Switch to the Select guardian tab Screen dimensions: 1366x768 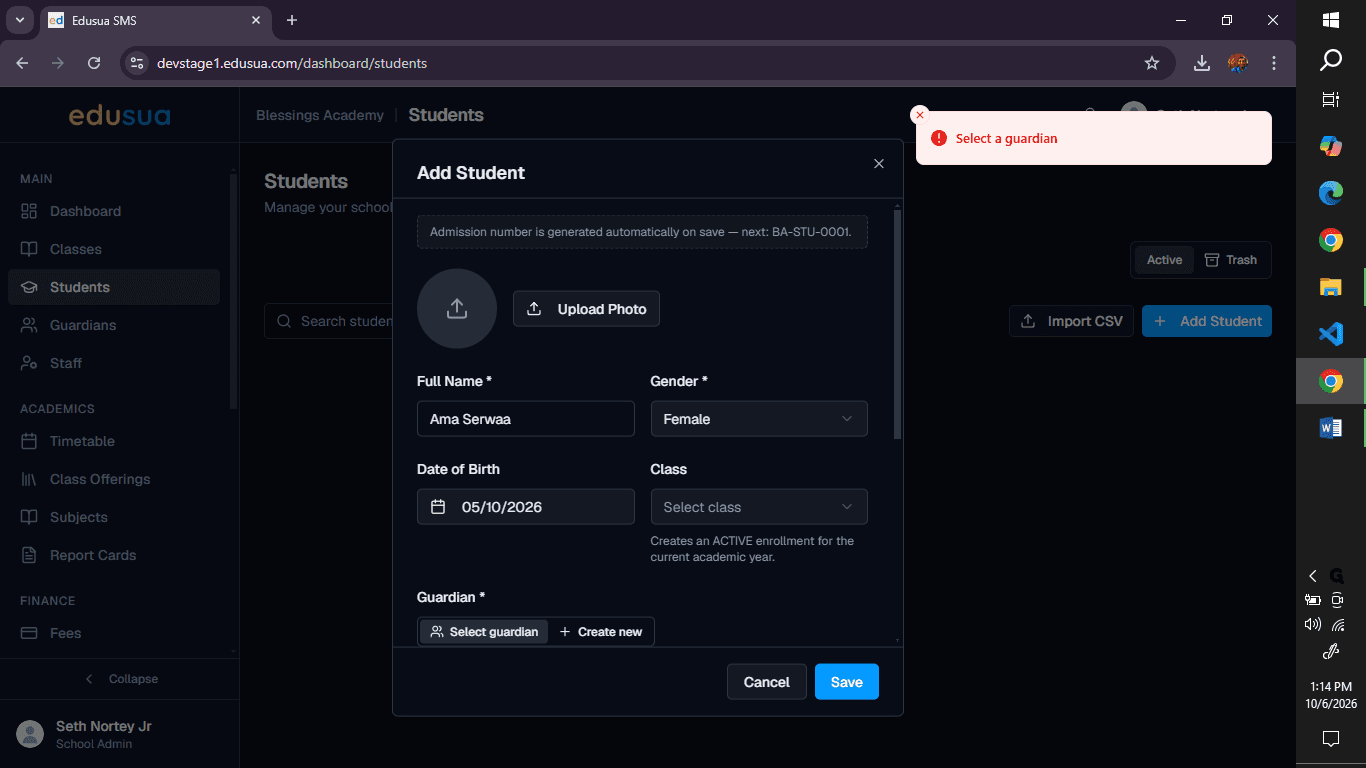pos(484,632)
